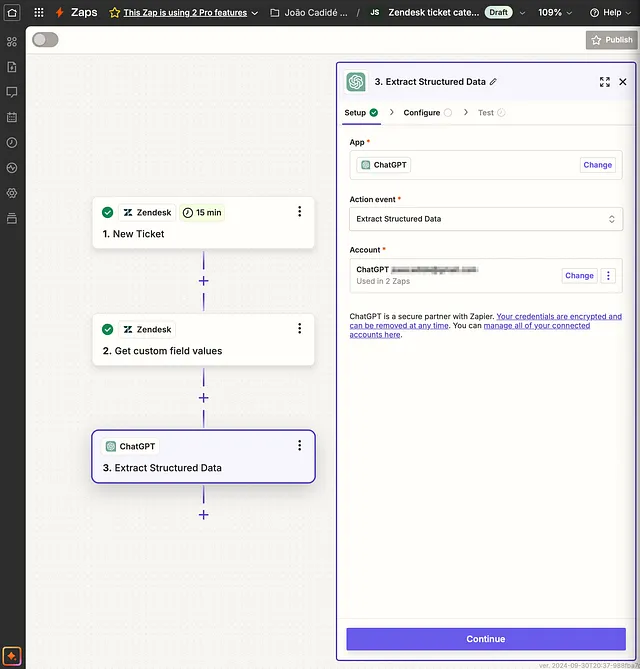Open the sidebar history clock icon

pos(12,143)
